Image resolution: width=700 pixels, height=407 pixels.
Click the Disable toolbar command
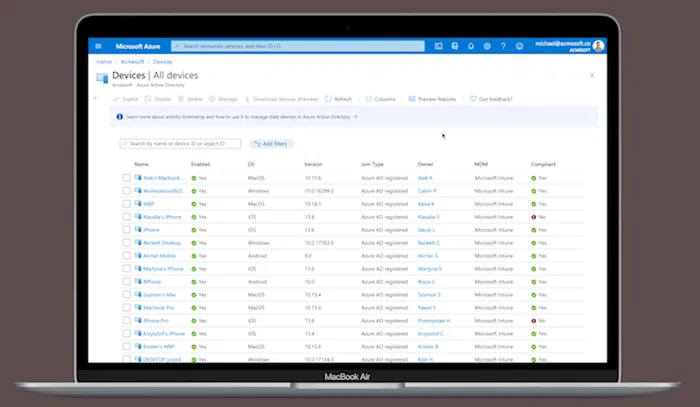tap(158, 99)
